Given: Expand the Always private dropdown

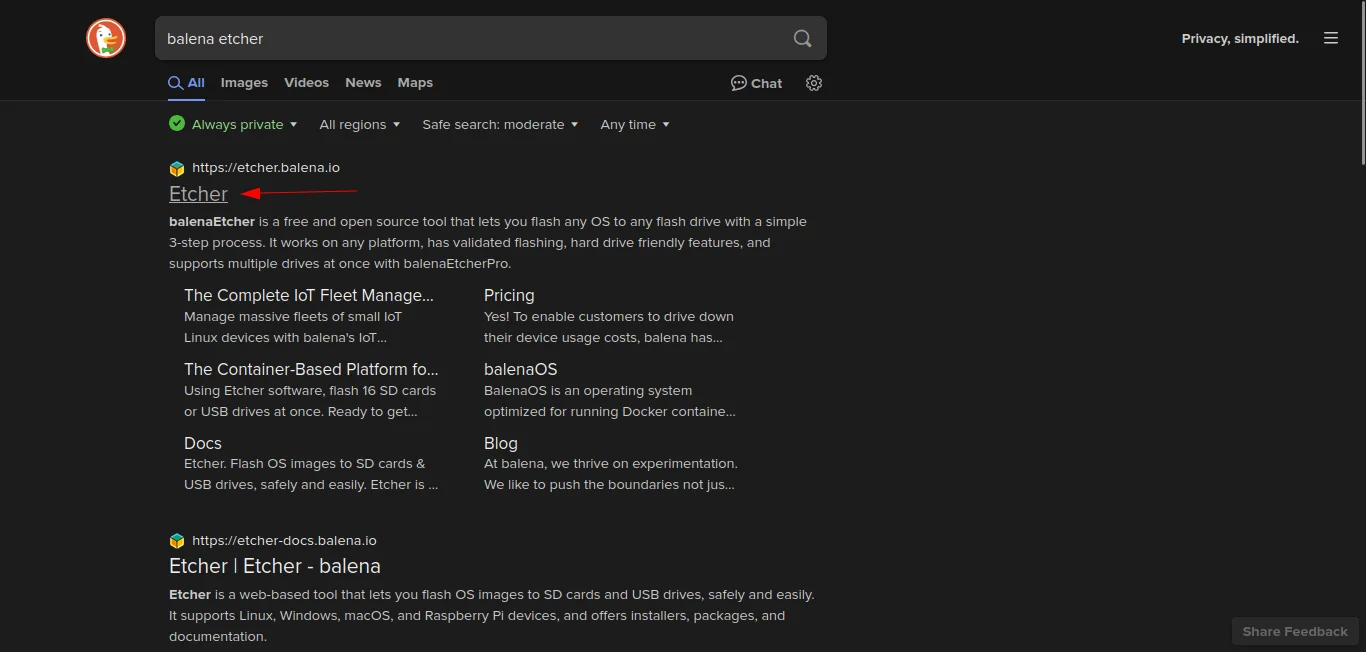Looking at the screenshot, I should tap(234, 124).
